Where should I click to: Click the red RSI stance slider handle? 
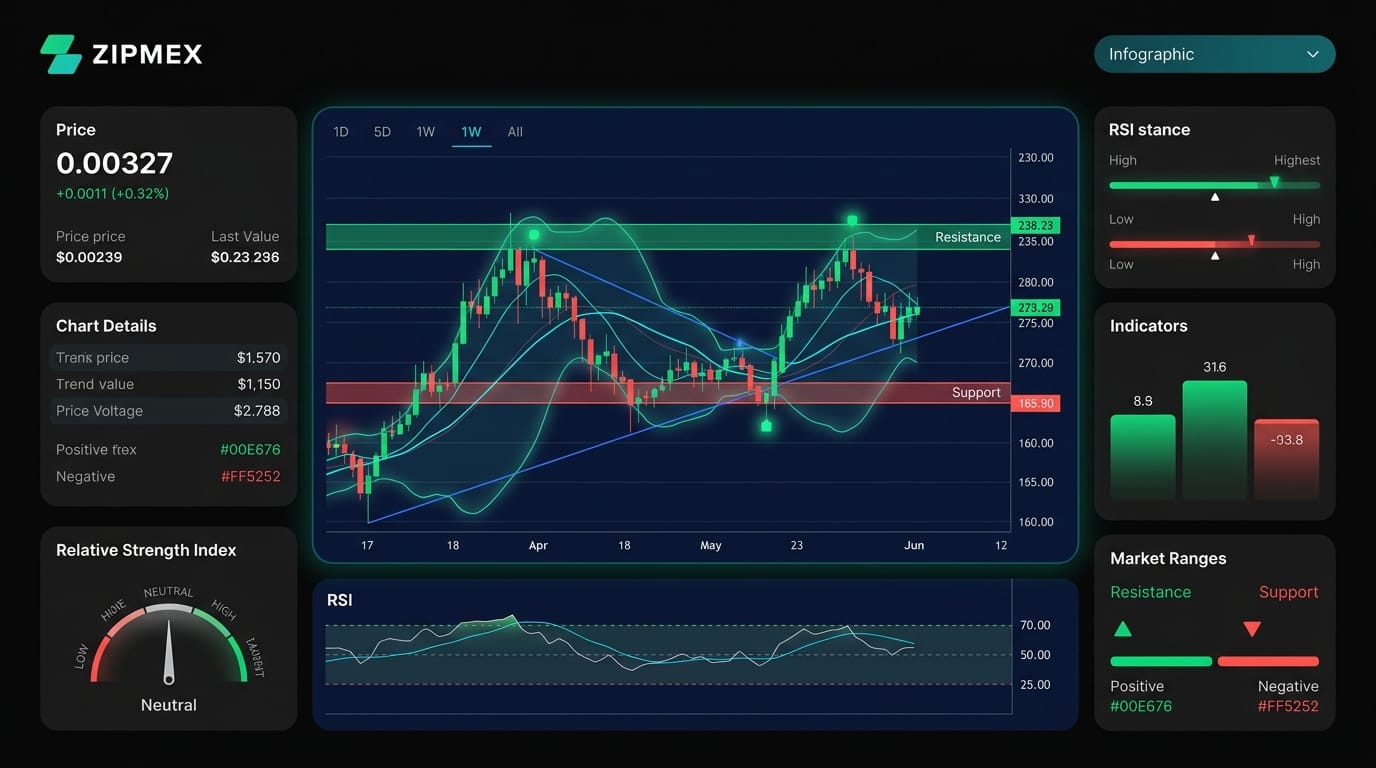[1251, 240]
